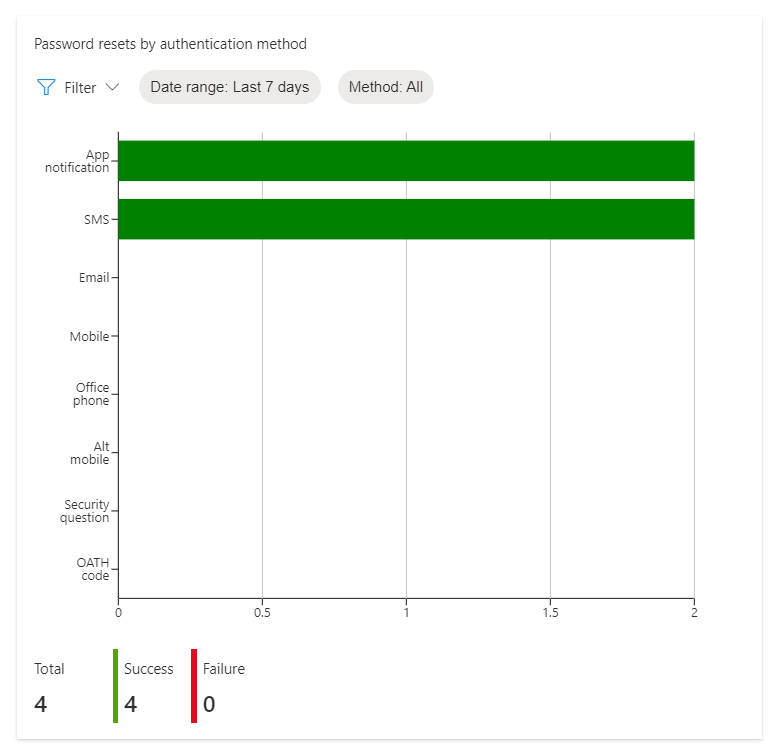Click the blue funnel Filter icon
This screenshot has width=775, height=749.
point(46,87)
